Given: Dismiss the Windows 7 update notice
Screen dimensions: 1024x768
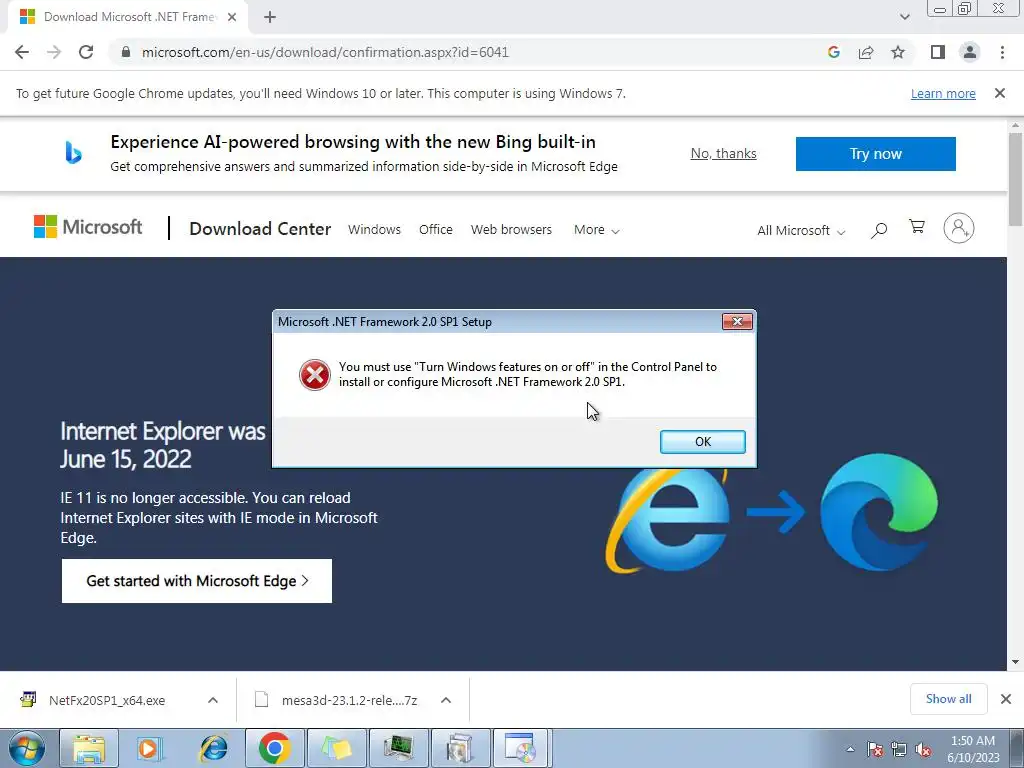Looking at the screenshot, I should pyautogui.click(x=1000, y=93).
